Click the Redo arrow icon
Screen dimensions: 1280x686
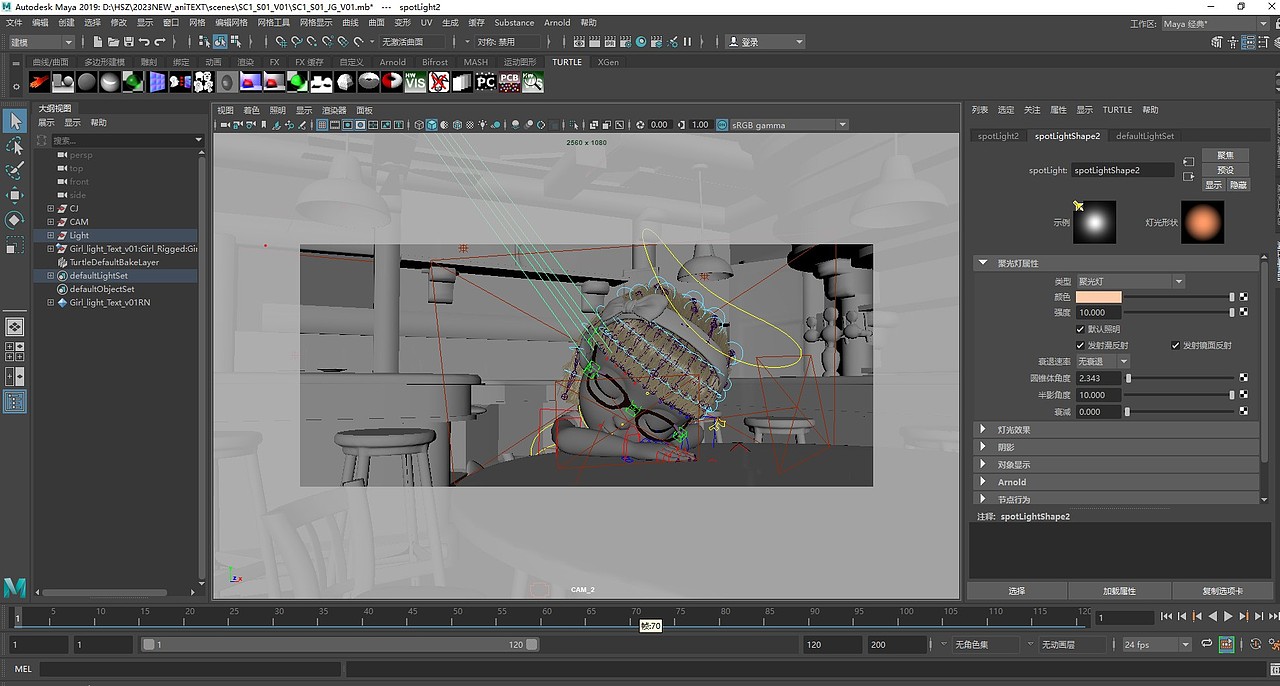point(161,42)
